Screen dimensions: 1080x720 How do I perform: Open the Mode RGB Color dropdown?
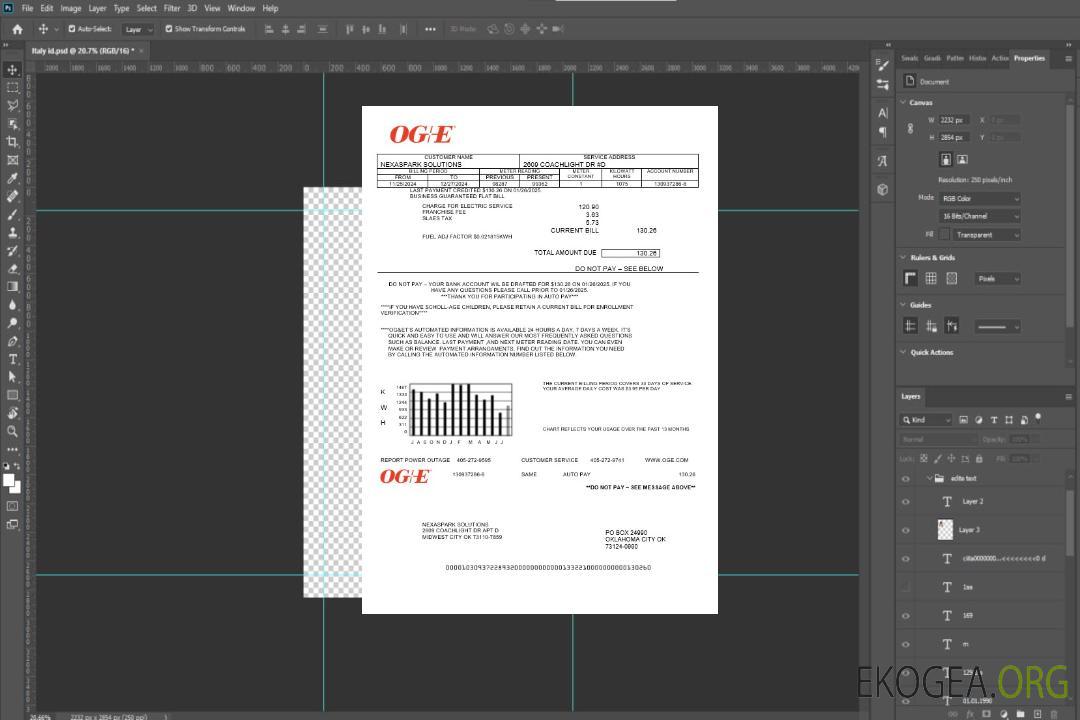point(979,198)
